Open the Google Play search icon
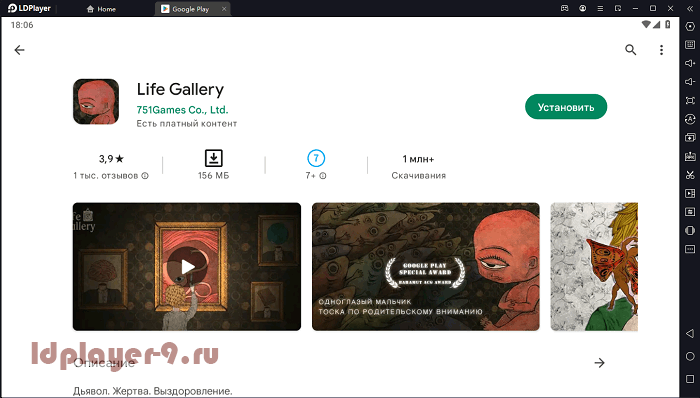The height and width of the screenshot is (398, 700). tap(630, 50)
